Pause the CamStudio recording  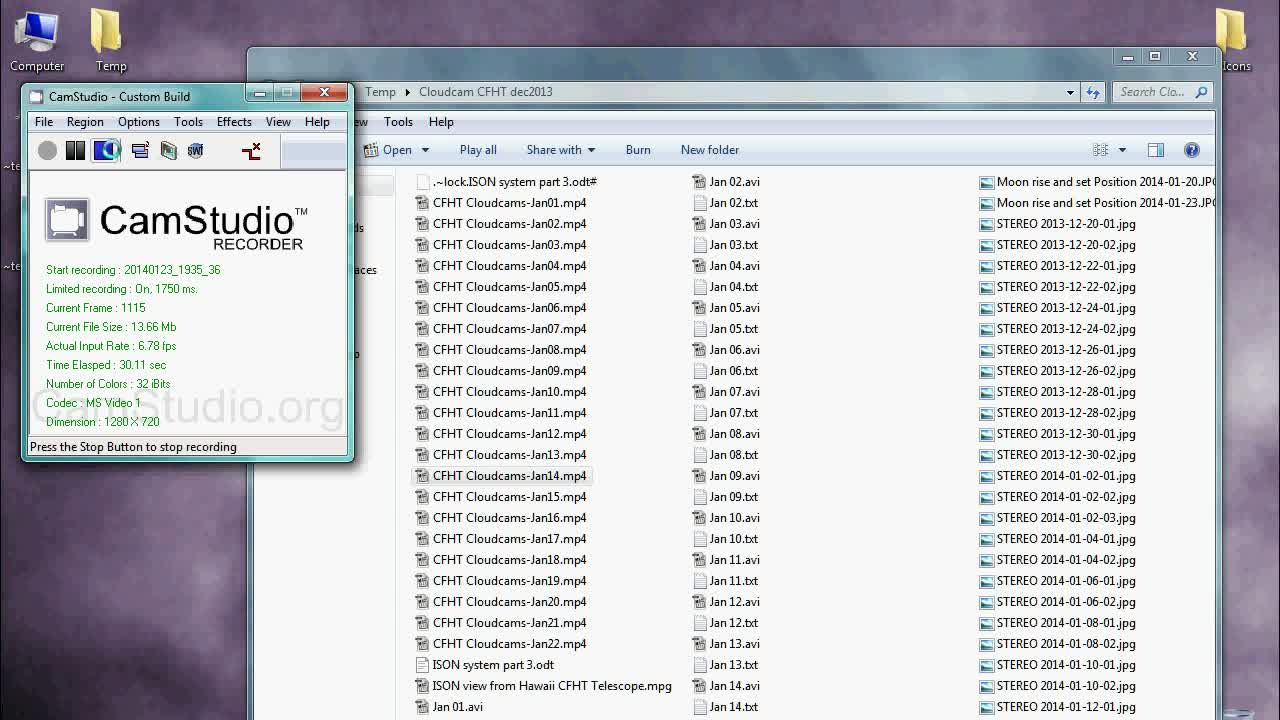click(x=75, y=150)
